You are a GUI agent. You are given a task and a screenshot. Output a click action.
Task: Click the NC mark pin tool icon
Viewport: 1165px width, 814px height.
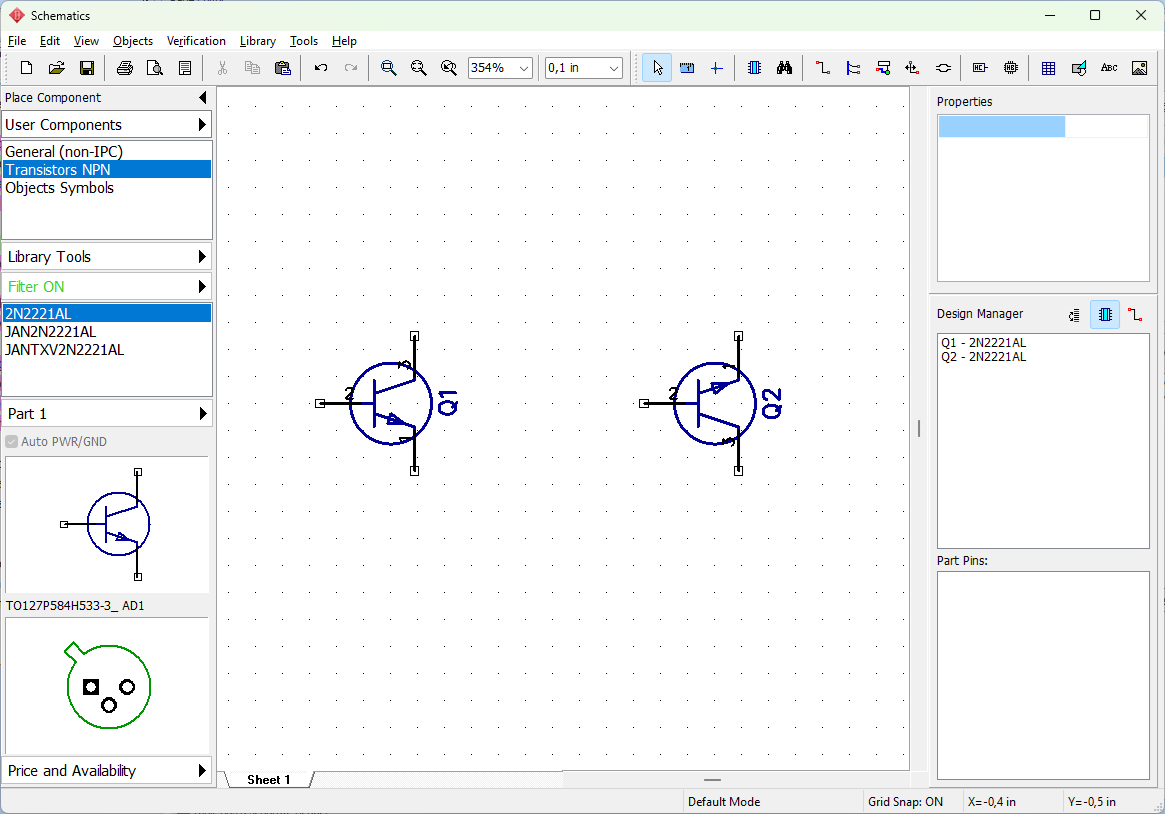(x=980, y=68)
